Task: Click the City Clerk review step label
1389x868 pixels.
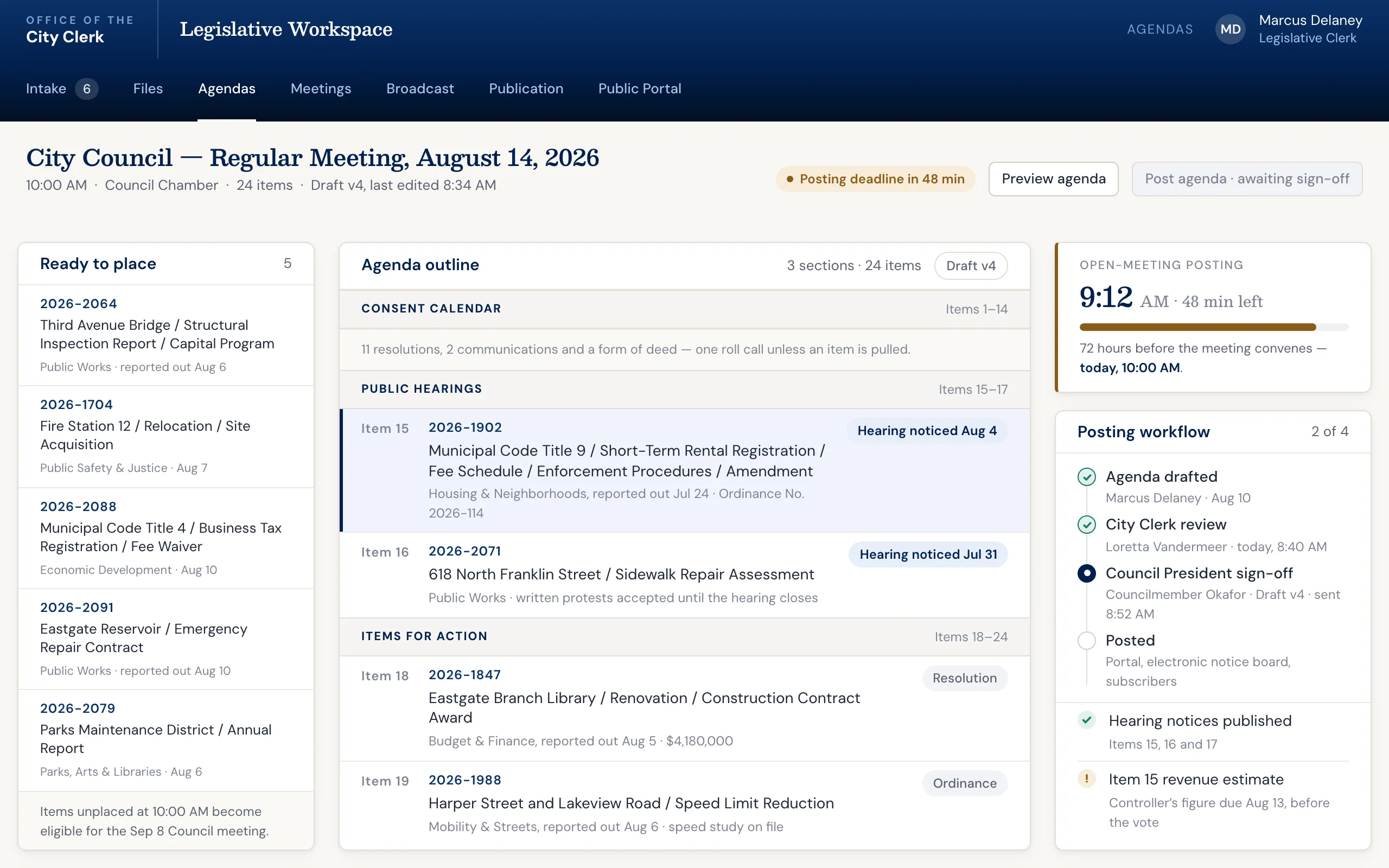Action: (x=1165, y=525)
